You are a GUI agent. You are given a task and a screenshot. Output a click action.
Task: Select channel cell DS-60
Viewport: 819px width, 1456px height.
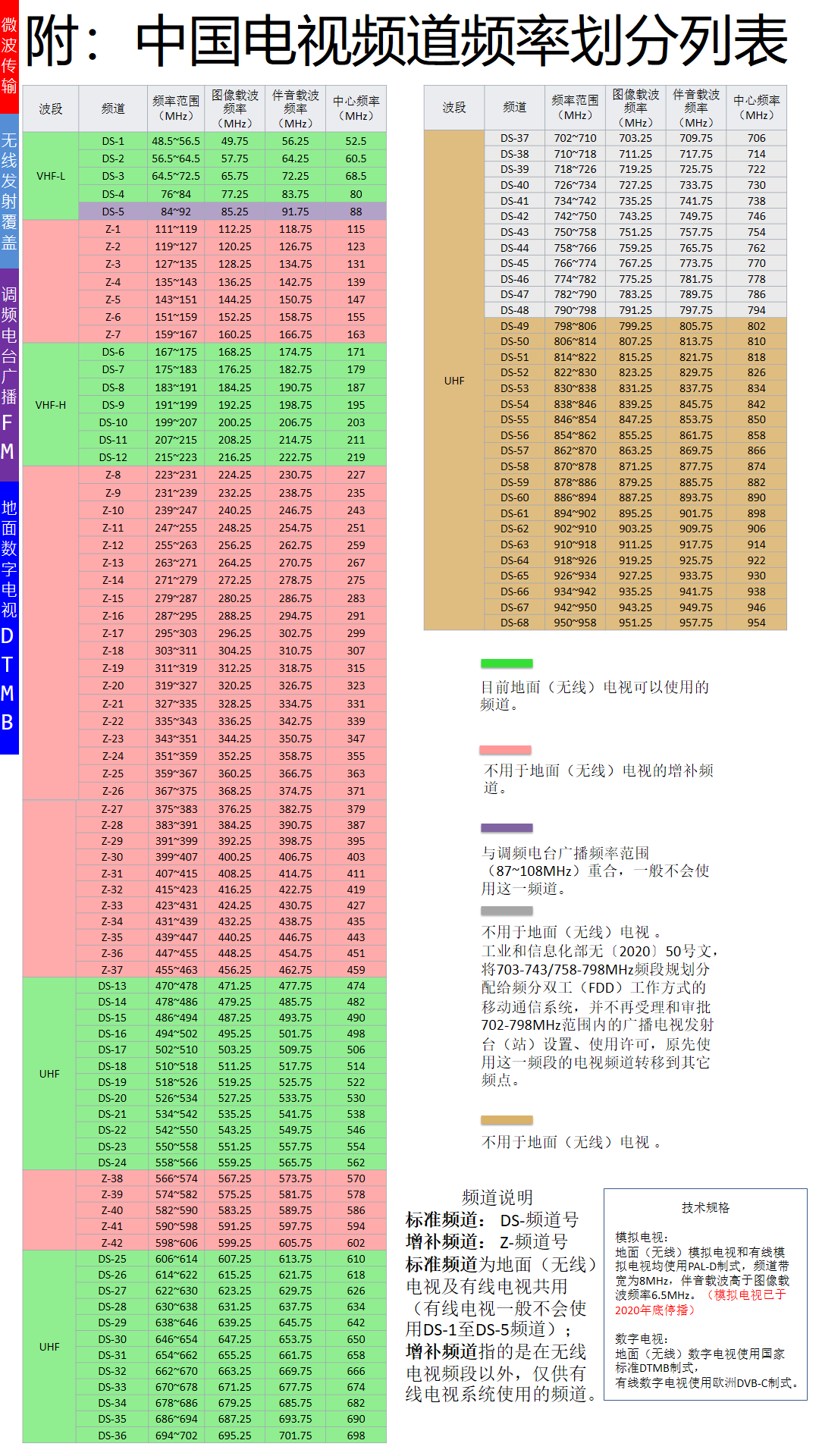click(515, 497)
